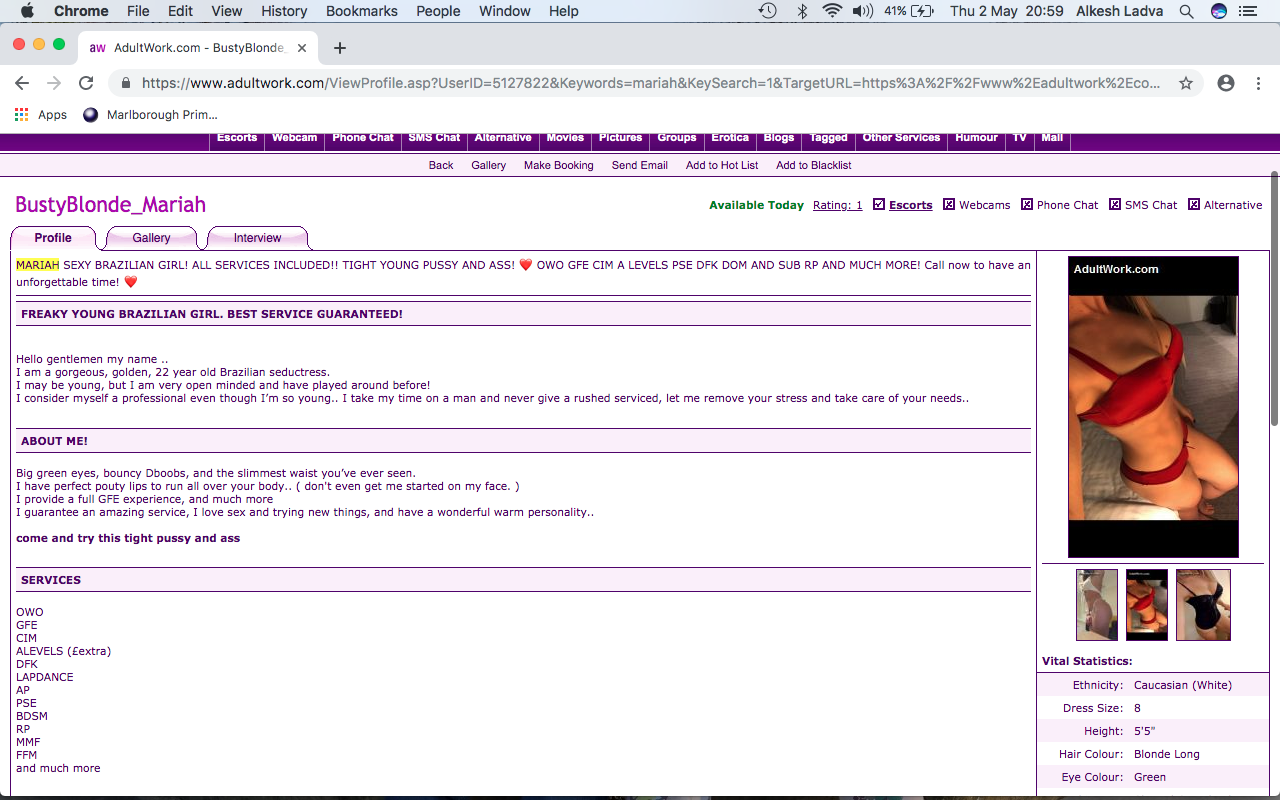Viewport: 1280px width, 800px height.
Task: Click the Thu 2 May 20:59 clock
Action: pyautogui.click(x=1006, y=11)
